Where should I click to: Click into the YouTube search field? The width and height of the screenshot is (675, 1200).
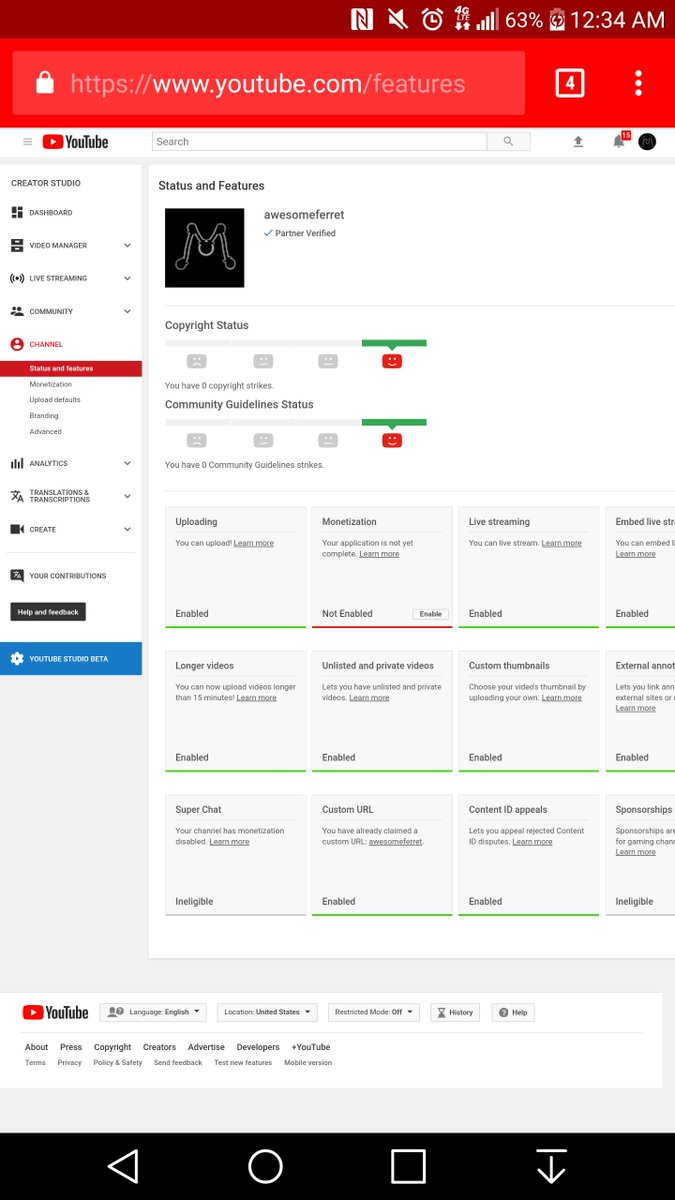tap(319, 142)
